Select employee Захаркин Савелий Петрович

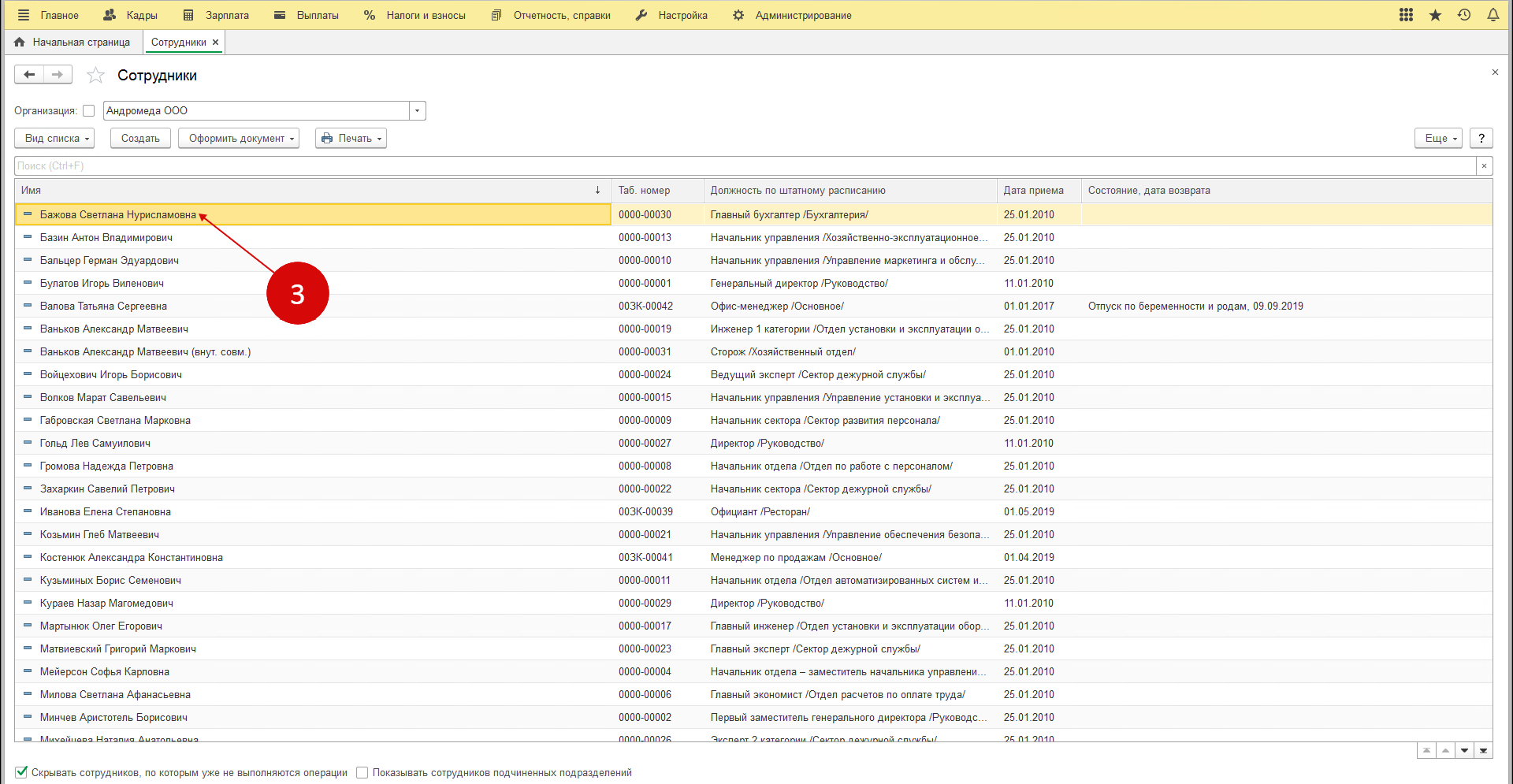point(107,489)
